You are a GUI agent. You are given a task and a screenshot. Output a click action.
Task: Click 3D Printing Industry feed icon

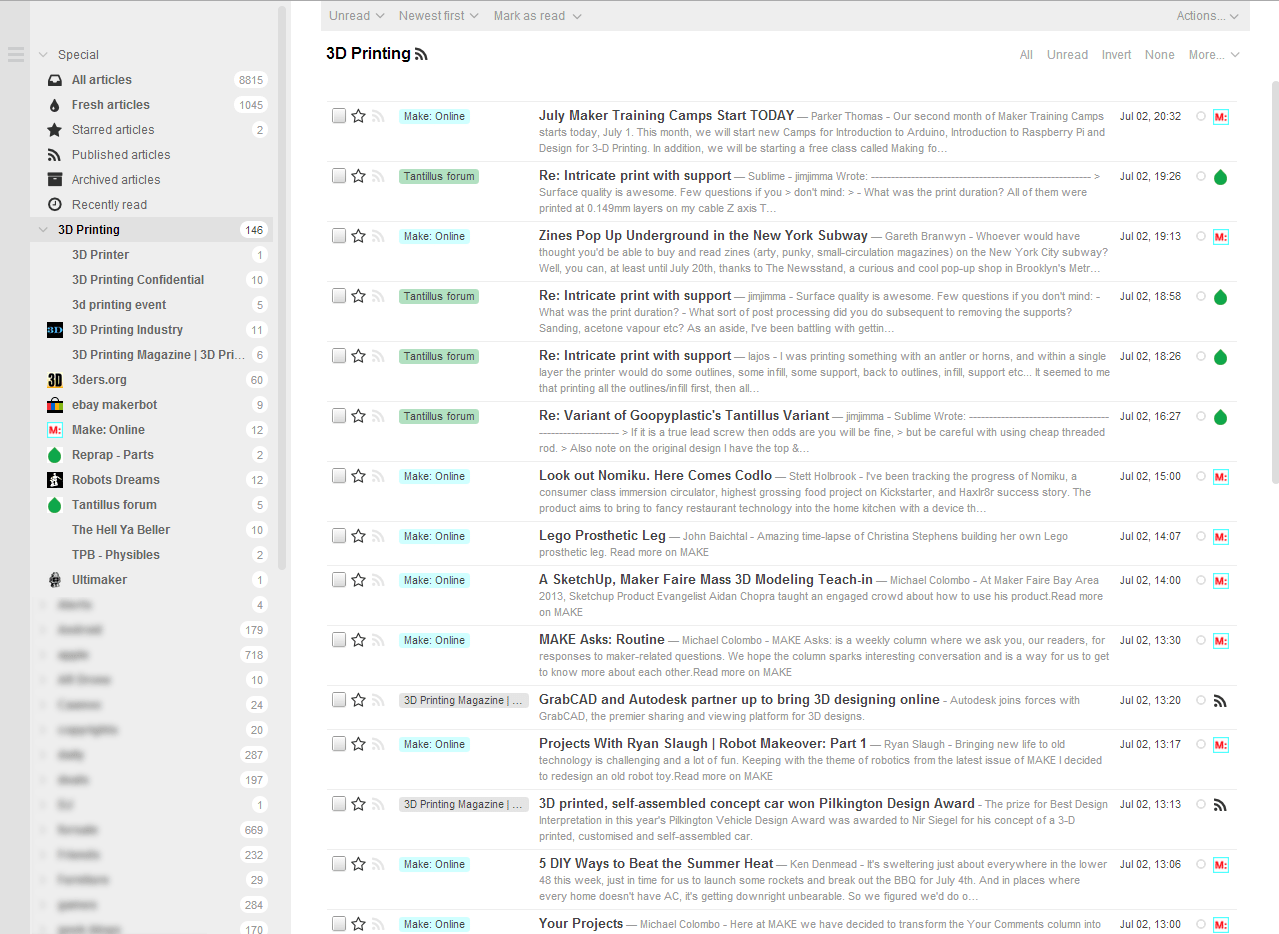point(55,330)
